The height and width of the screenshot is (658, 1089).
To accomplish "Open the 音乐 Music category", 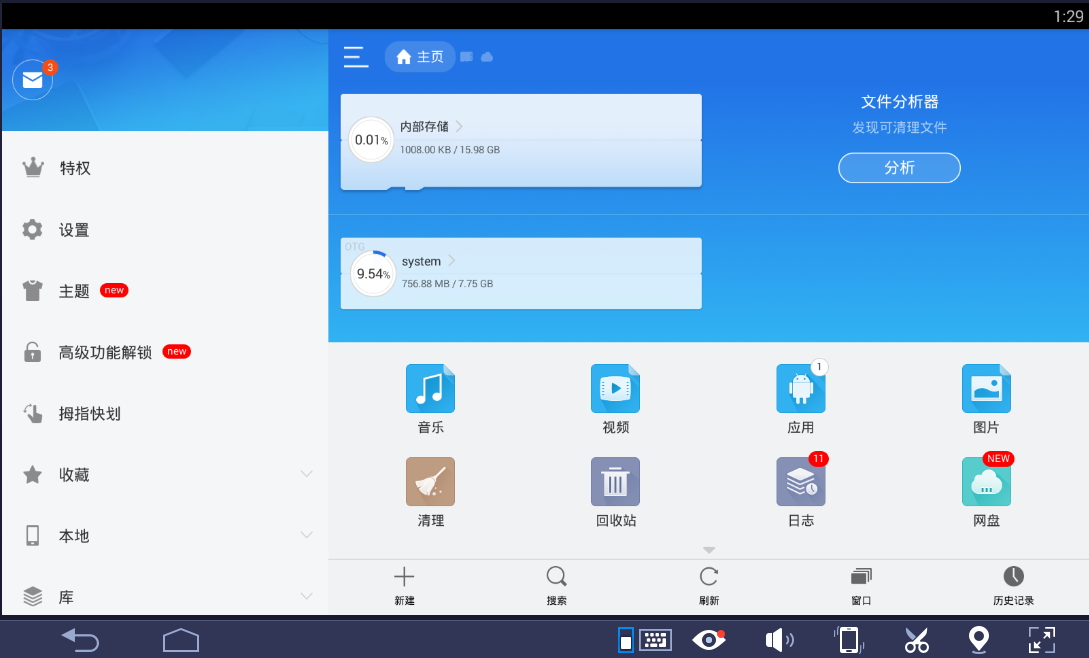I will 430,396.
